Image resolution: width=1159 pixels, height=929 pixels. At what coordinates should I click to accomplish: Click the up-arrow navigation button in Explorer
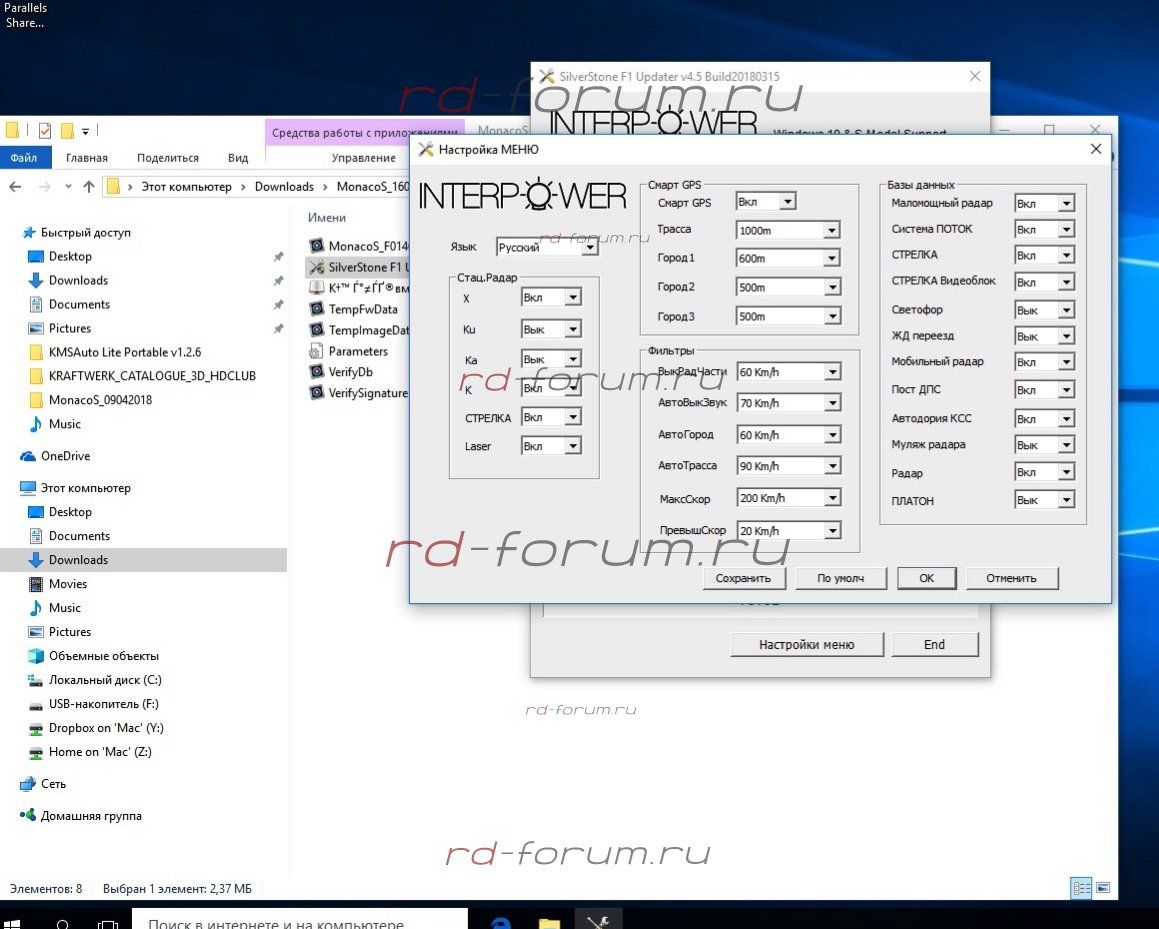point(89,187)
